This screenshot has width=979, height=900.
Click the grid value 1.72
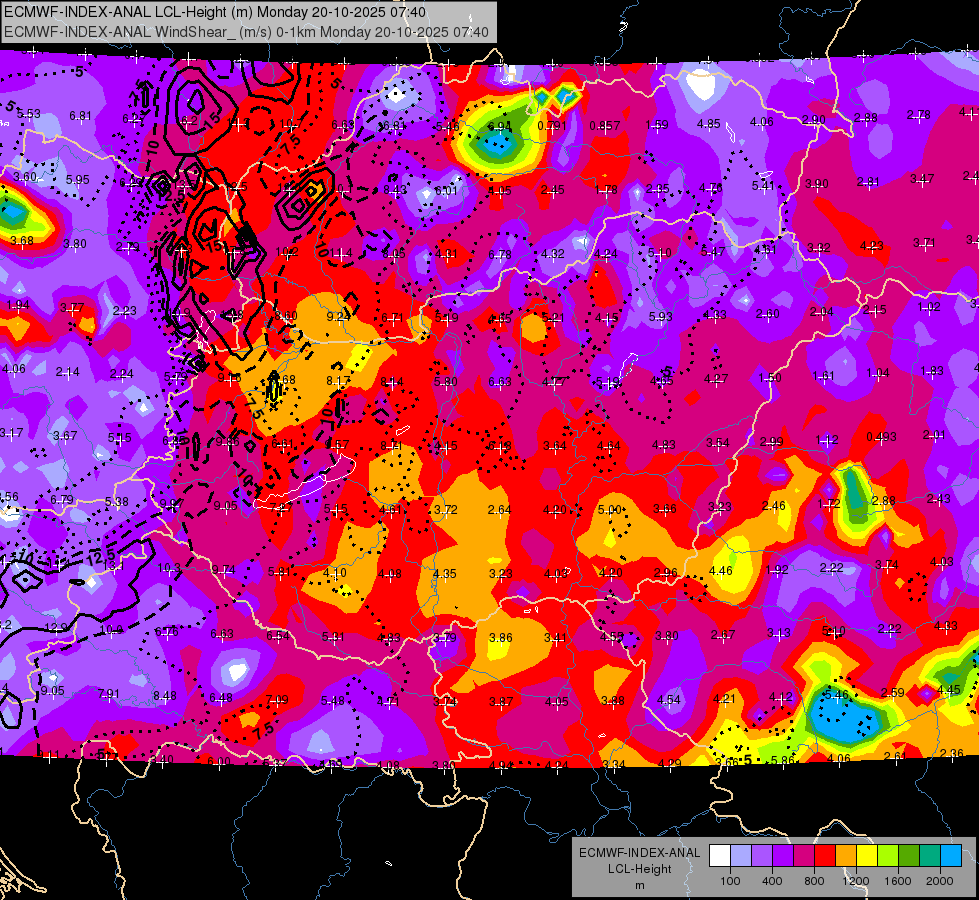[x=829, y=504]
